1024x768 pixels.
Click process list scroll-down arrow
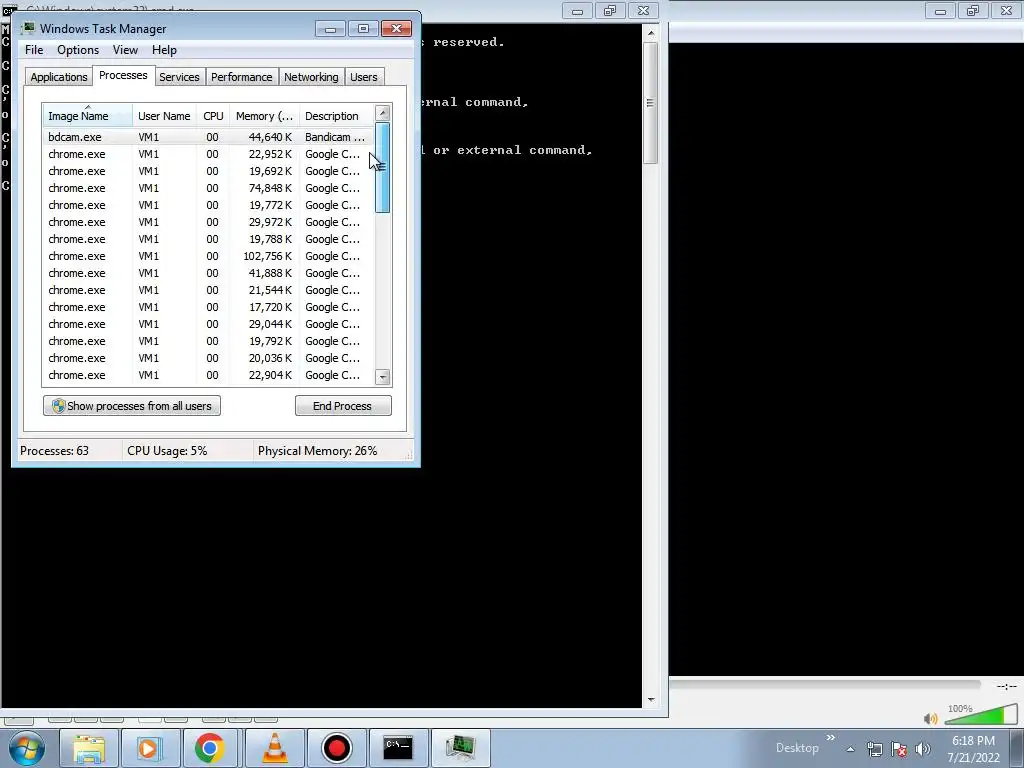point(383,377)
